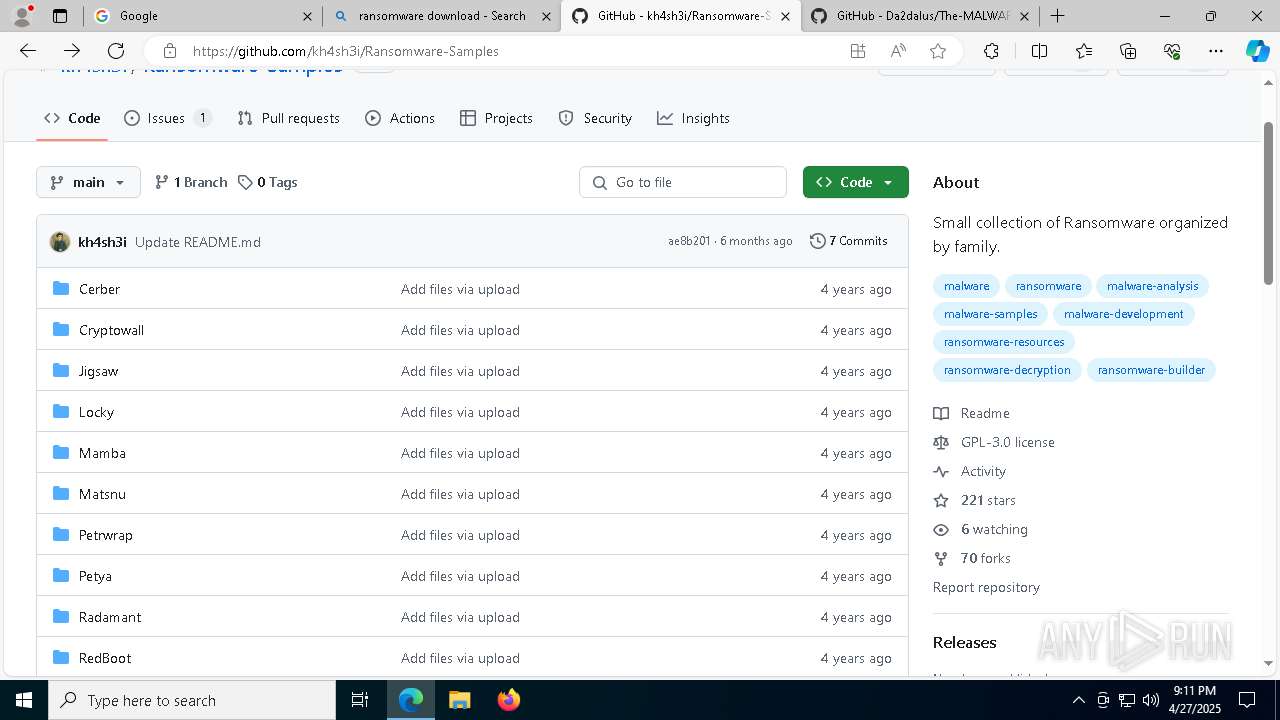Click the kh4sh3i avatar thumbnail

point(60,242)
